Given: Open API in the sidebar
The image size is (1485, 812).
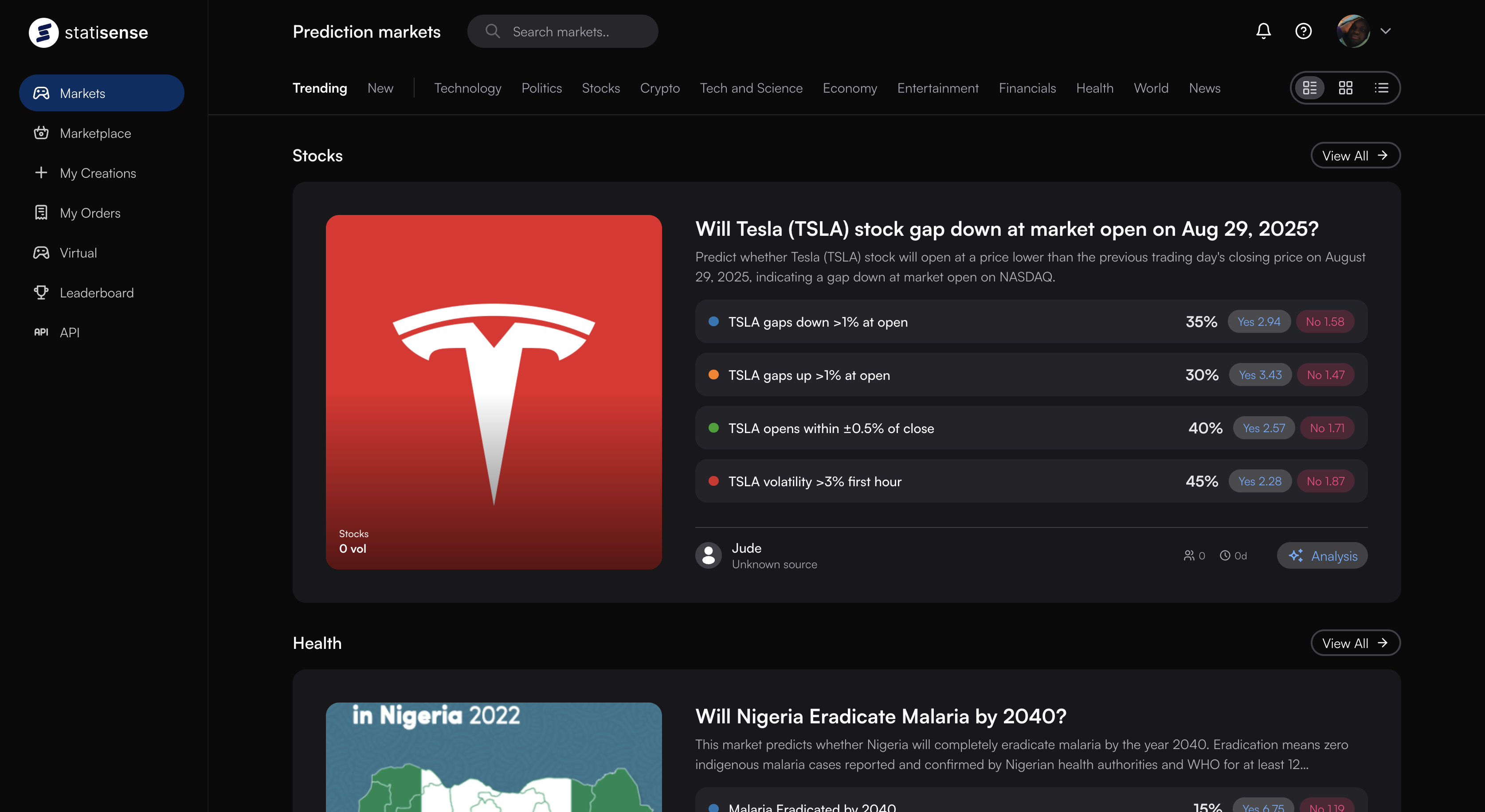Looking at the screenshot, I should (x=102, y=332).
